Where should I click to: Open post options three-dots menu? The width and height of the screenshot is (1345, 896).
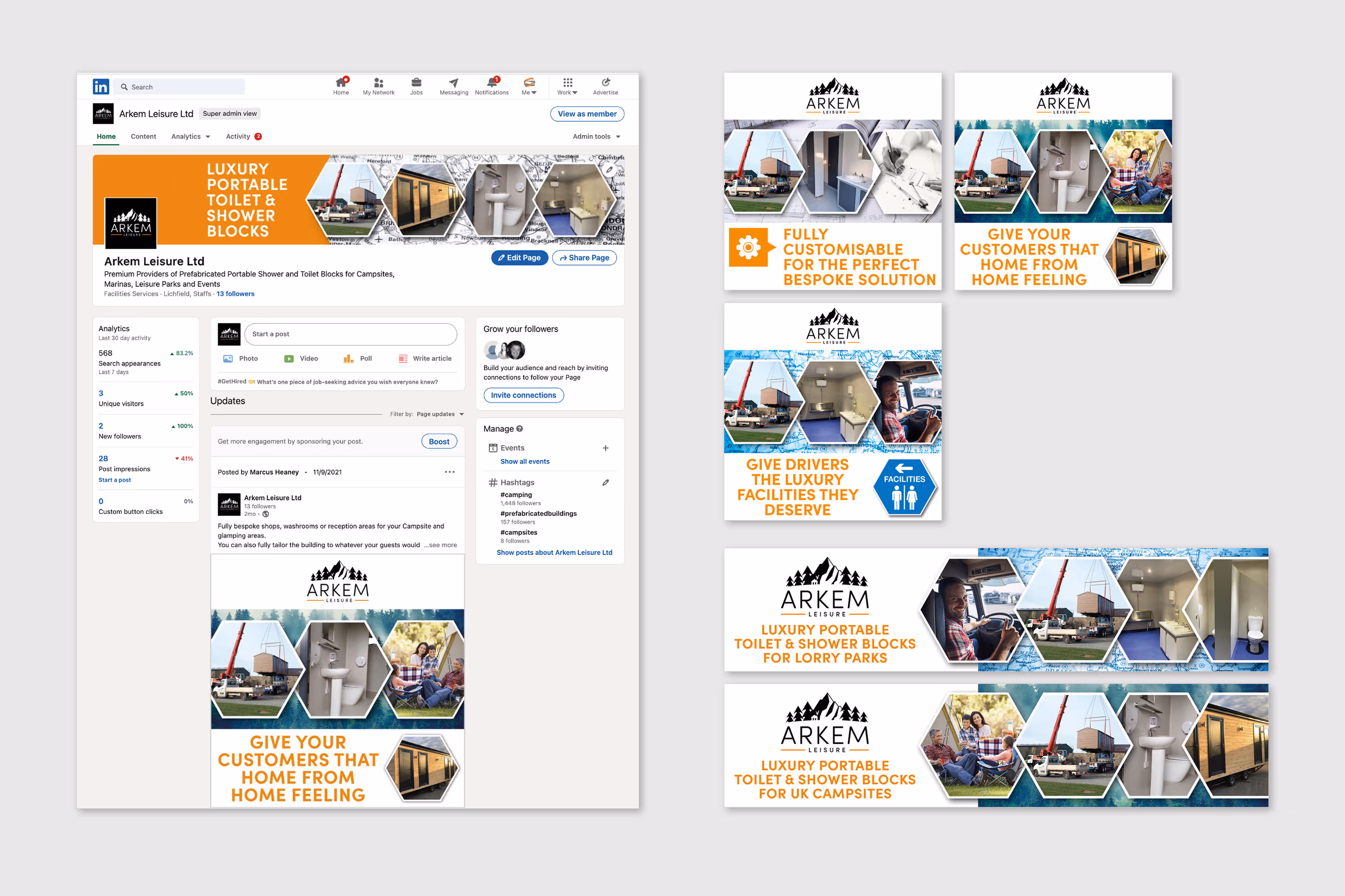click(x=450, y=472)
